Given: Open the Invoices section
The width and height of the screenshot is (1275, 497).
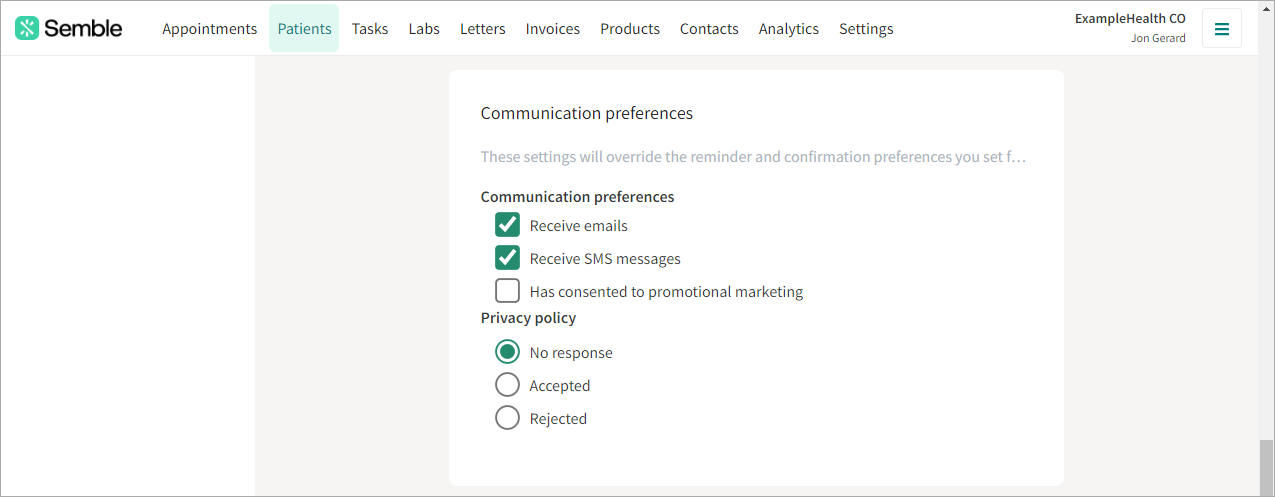Looking at the screenshot, I should [553, 28].
